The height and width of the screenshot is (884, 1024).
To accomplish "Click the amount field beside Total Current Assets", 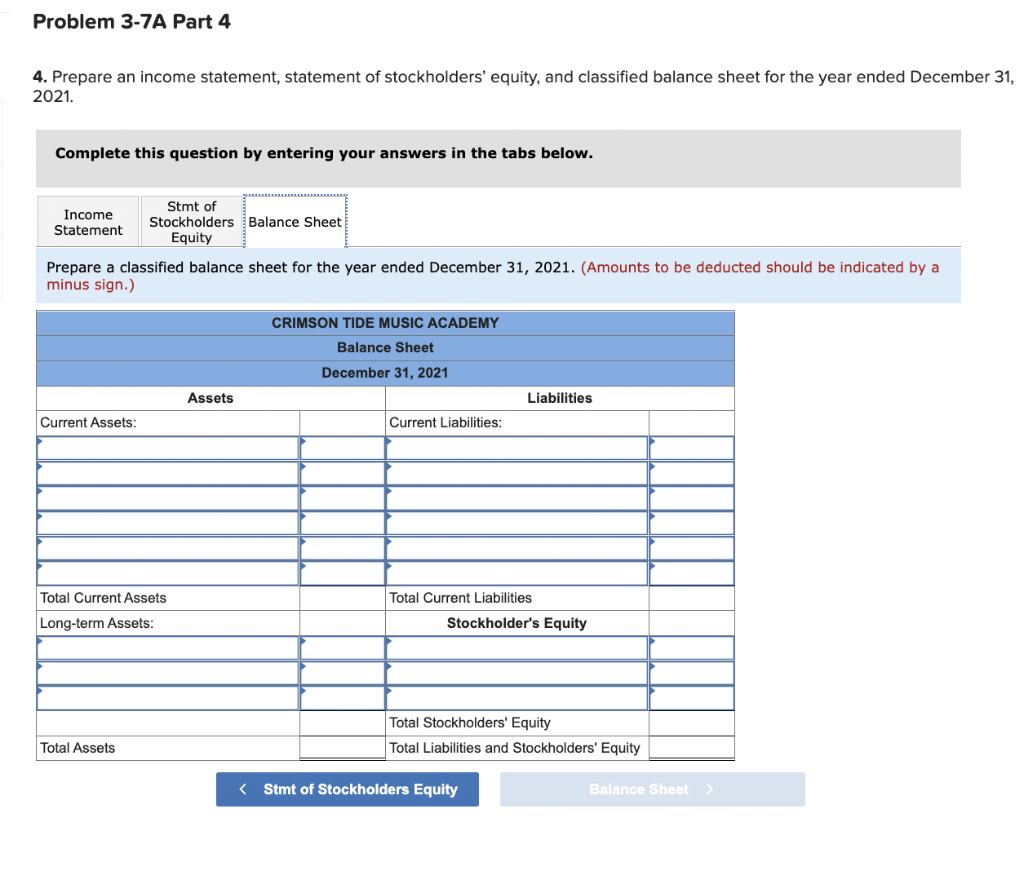I will click(341, 597).
